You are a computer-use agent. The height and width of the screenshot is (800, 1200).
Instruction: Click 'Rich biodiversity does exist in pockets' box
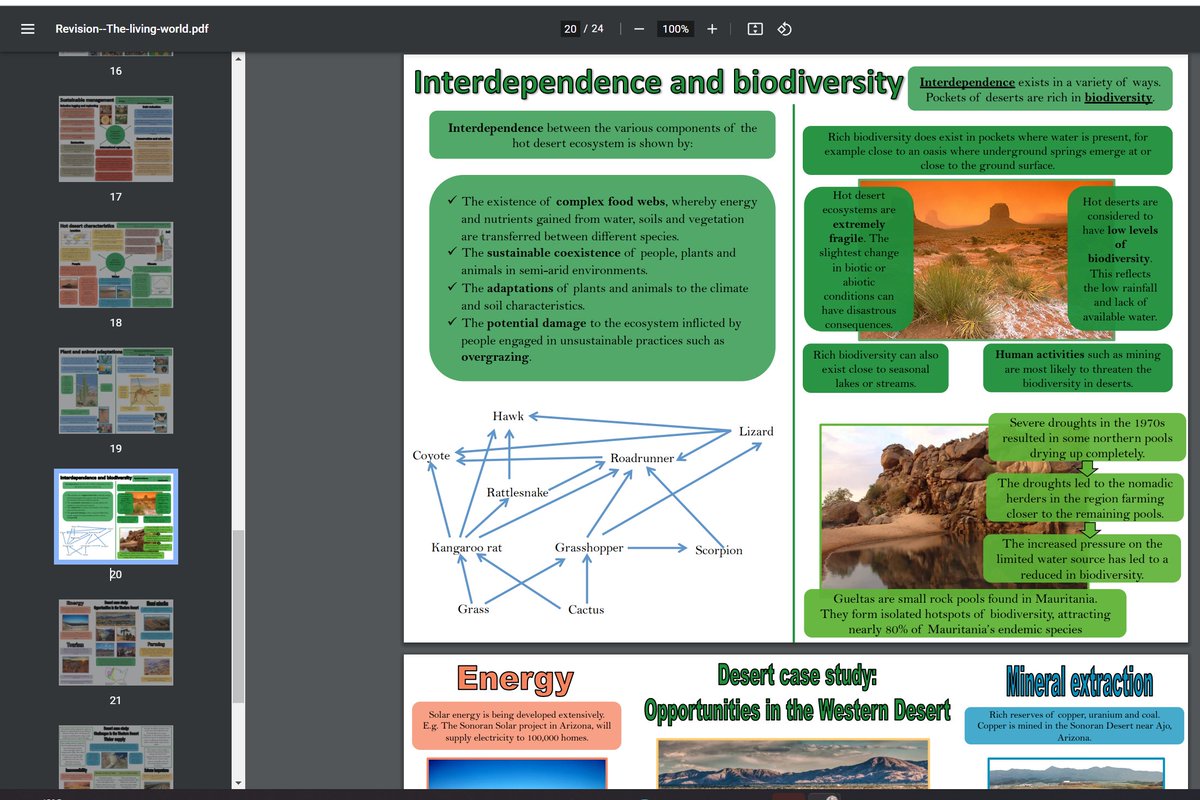coord(986,150)
